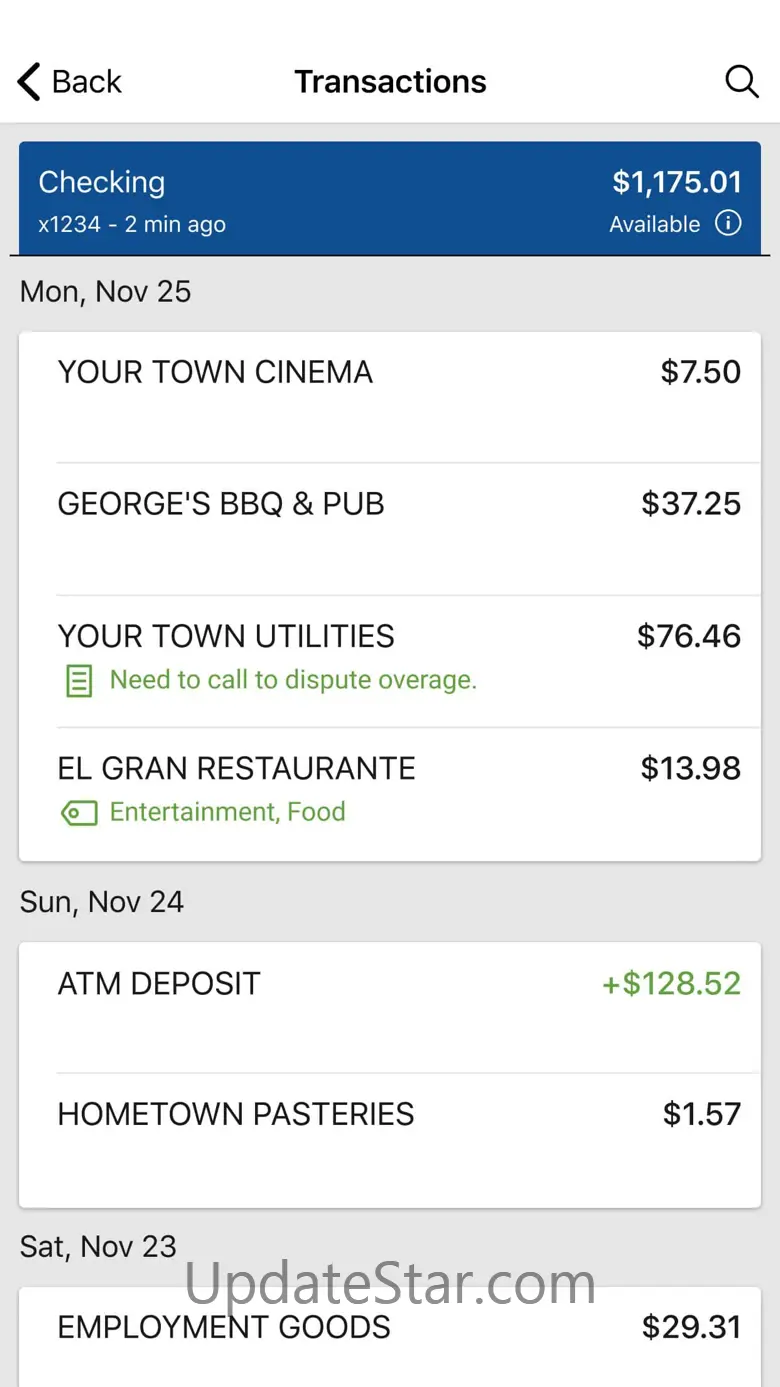Tap the Transactions title
Viewport: 780px width, 1387px height.
coord(390,82)
